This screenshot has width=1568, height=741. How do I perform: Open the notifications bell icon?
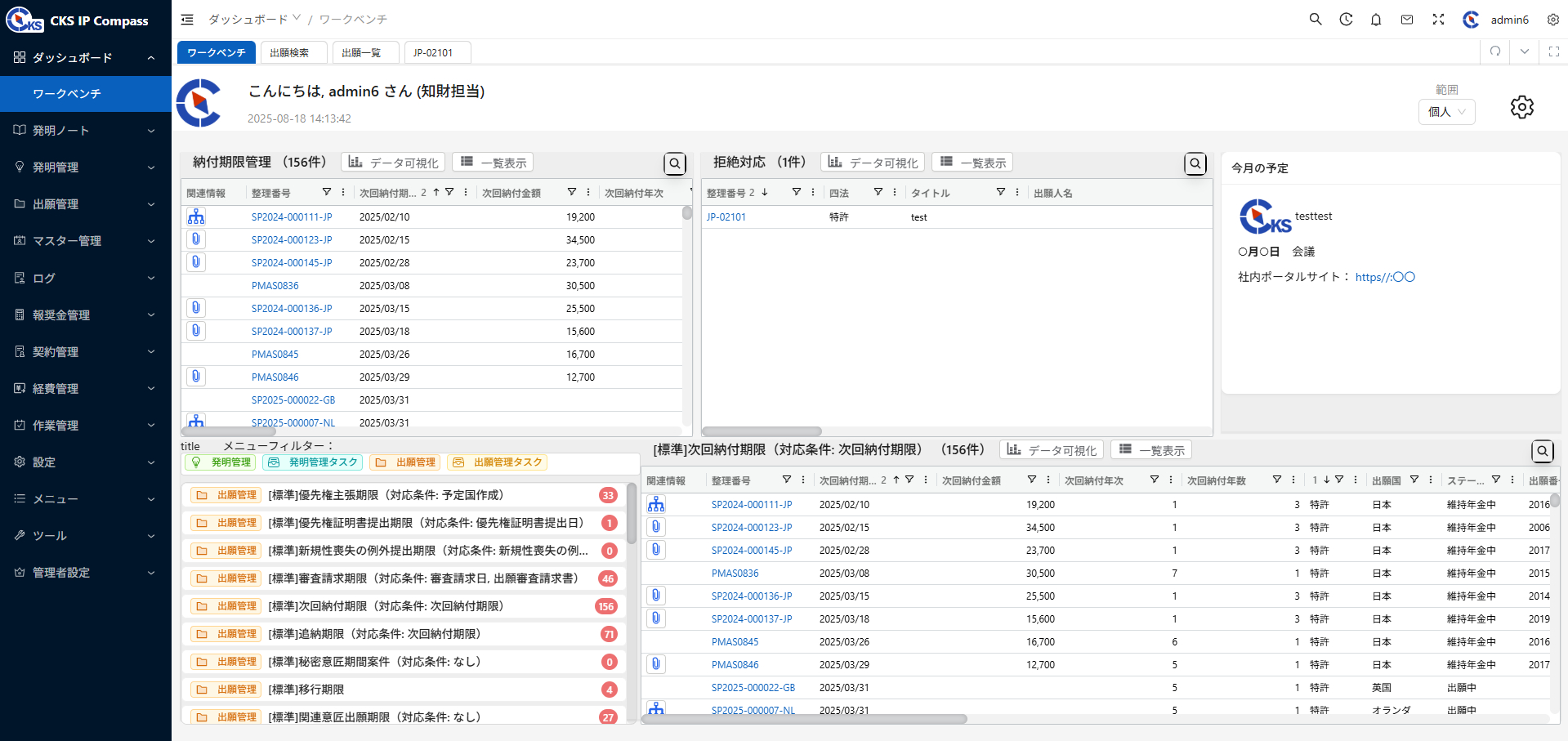(x=1376, y=19)
